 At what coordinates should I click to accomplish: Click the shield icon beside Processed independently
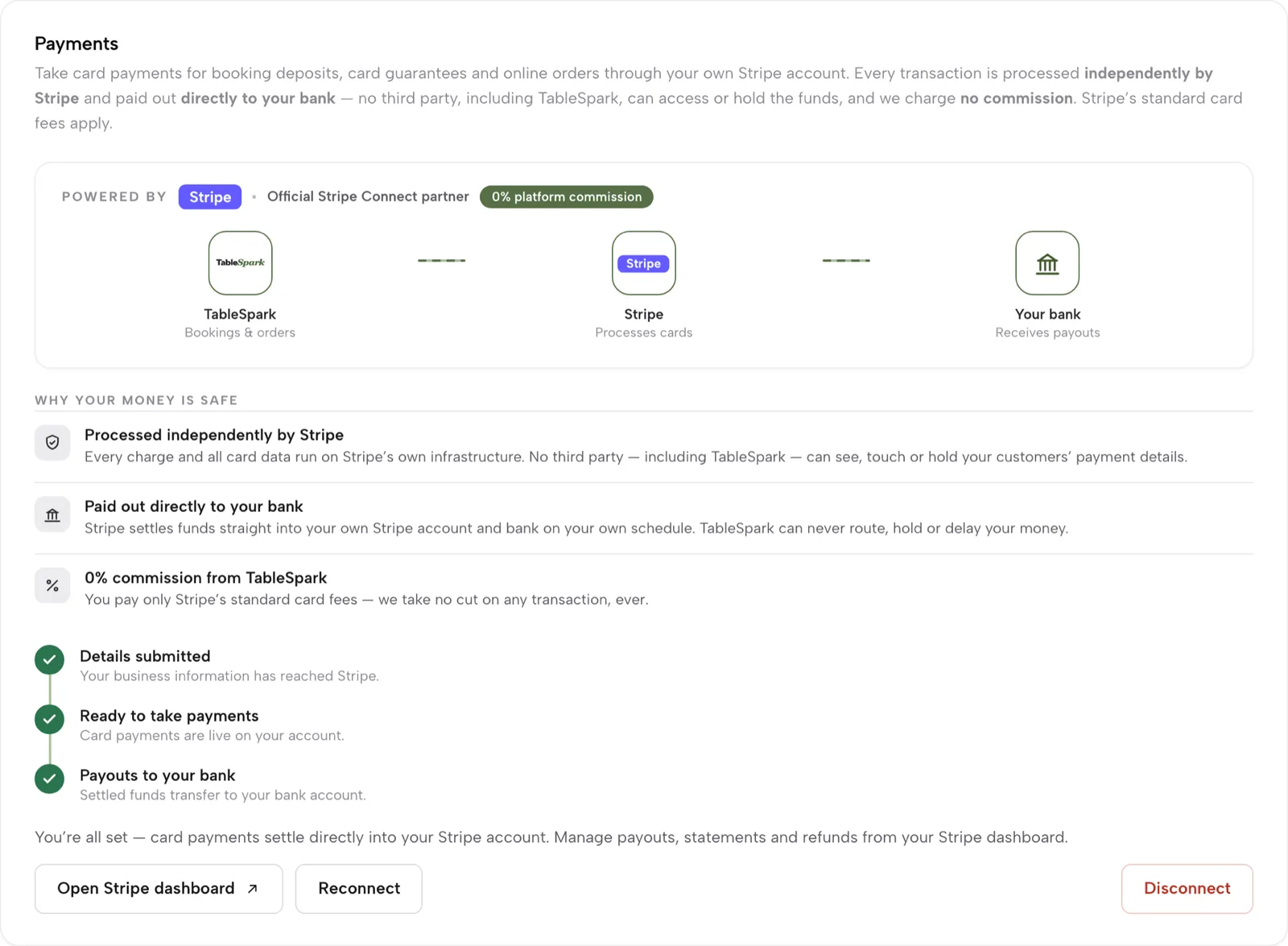coord(52,443)
